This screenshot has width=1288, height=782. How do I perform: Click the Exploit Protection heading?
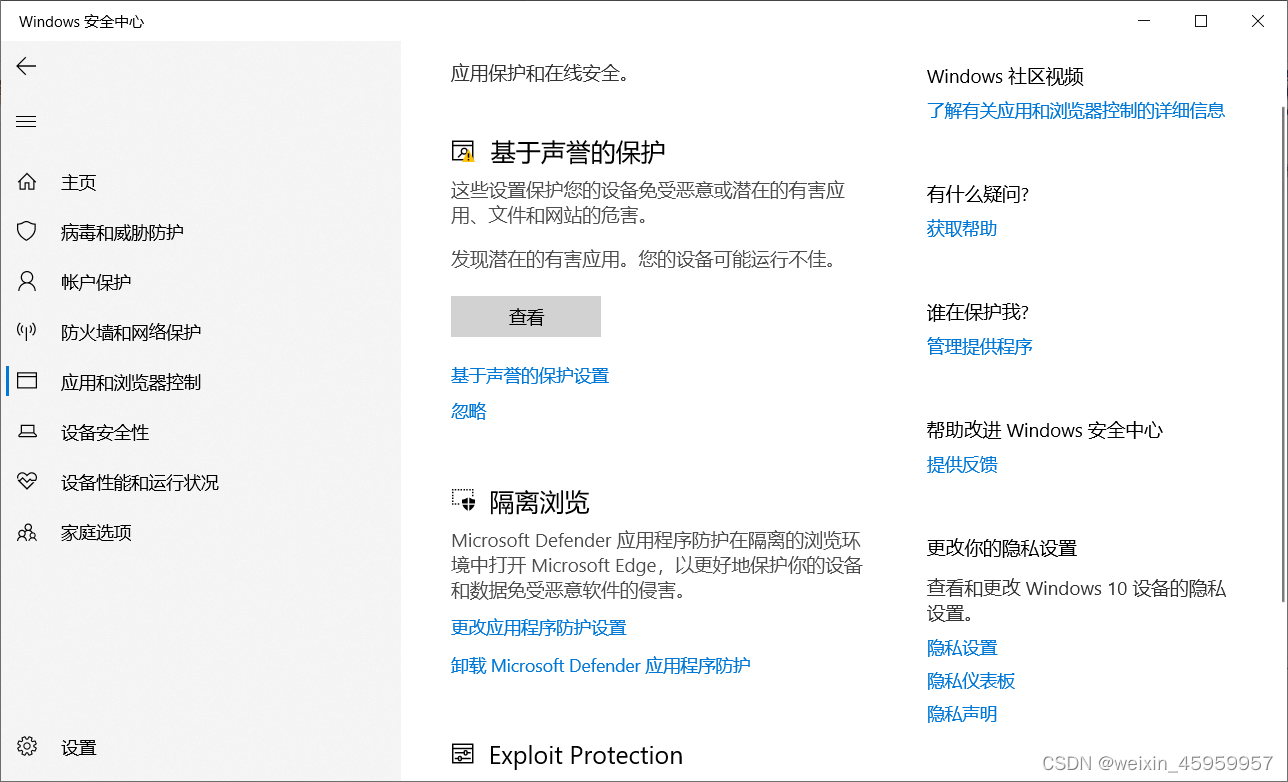[586, 755]
